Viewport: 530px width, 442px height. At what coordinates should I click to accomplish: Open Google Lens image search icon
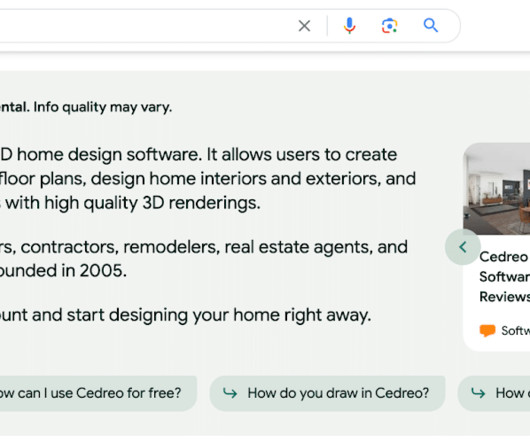click(389, 26)
